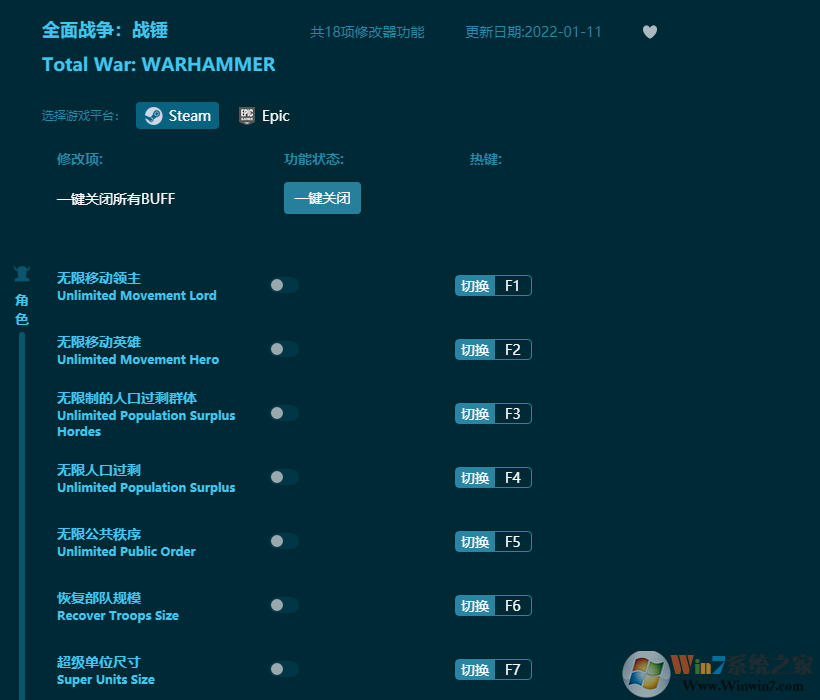Screen dimensions: 820x700
Task: Toggle the 无限人口过剩 switch
Action: click(x=284, y=477)
